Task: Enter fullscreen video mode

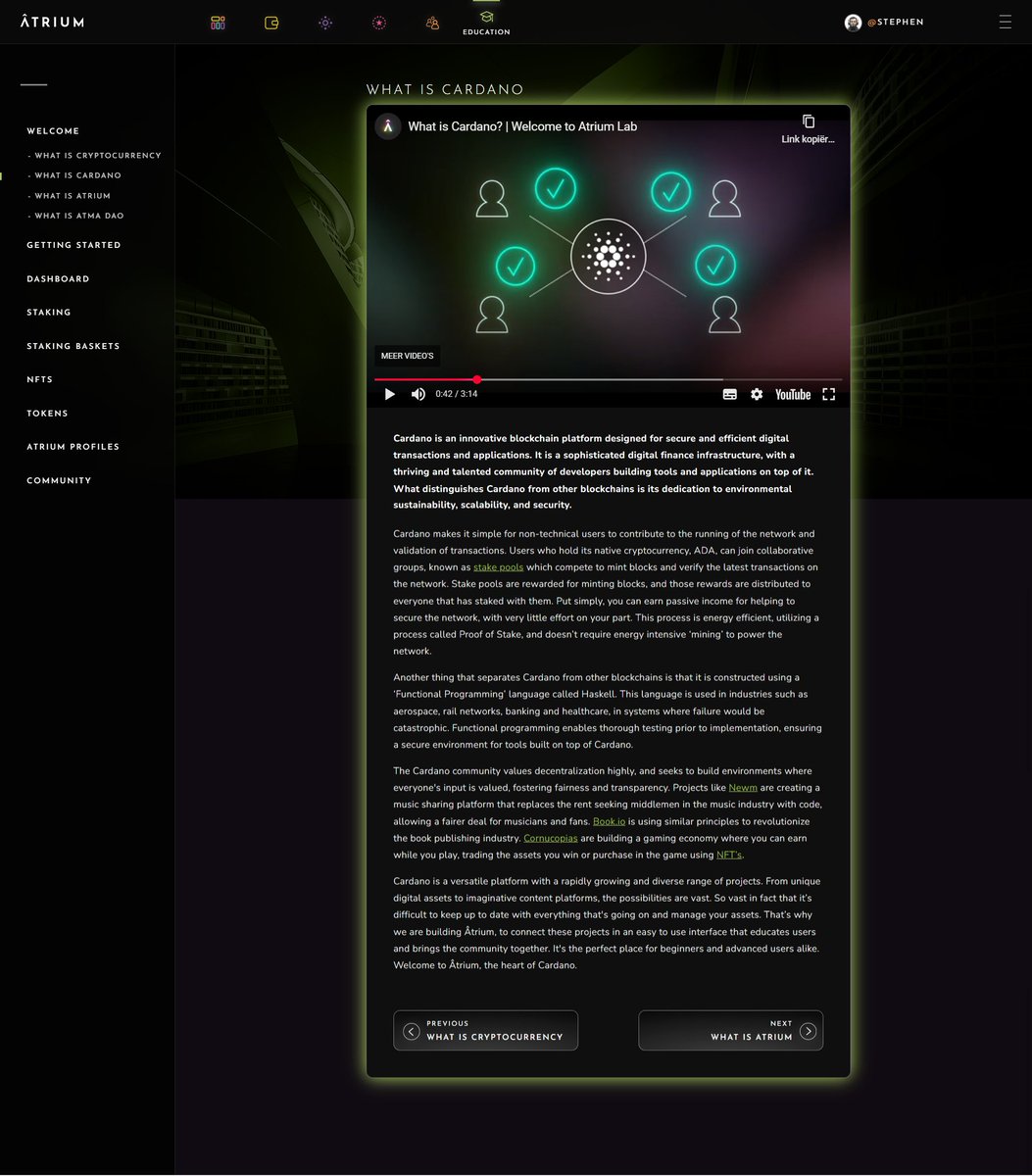Action: (x=828, y=394)
